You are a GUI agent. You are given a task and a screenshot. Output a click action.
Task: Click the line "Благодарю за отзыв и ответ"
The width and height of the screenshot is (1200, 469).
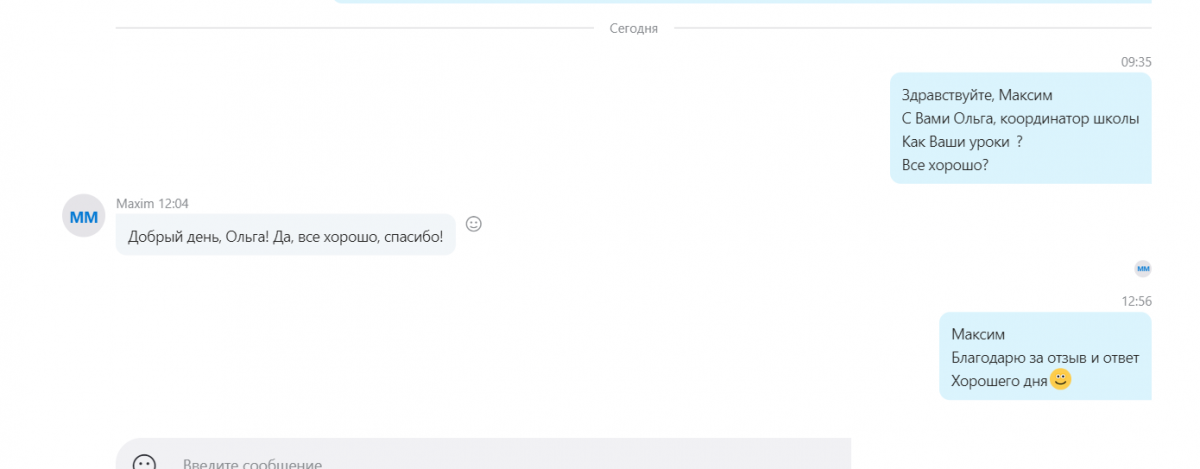pos(1044,358)
